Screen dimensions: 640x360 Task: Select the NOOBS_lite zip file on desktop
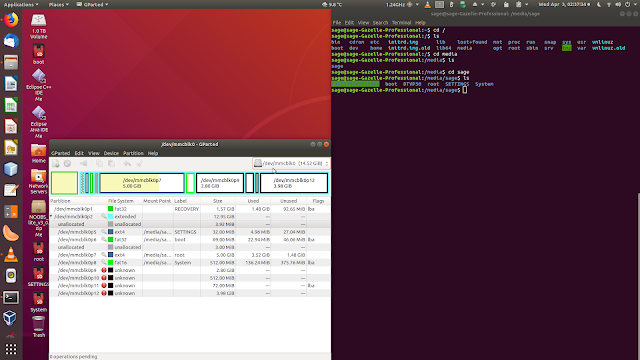point(38,219)
